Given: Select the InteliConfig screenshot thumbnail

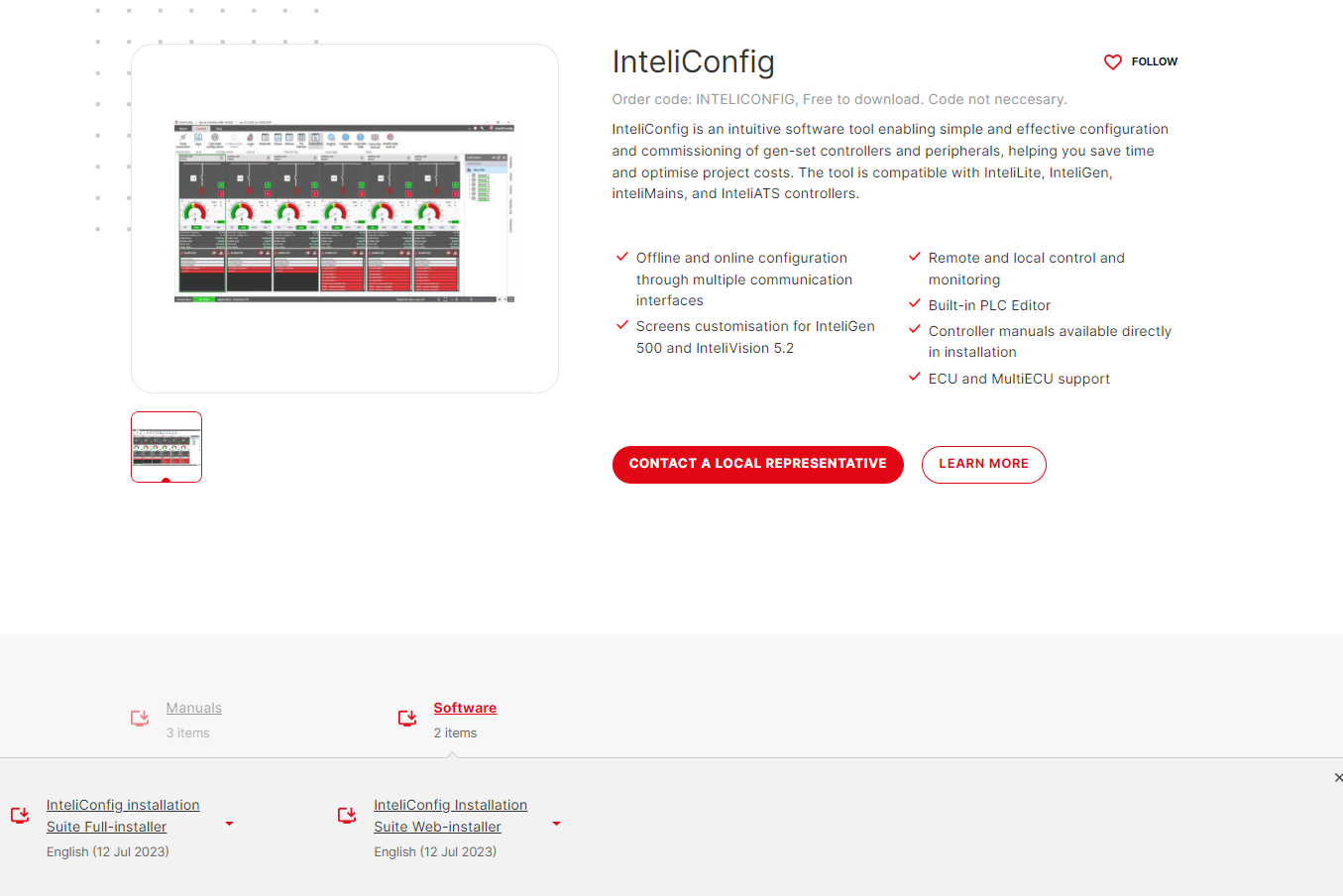Looking at the screenshot, I should (x=166, y=446).
